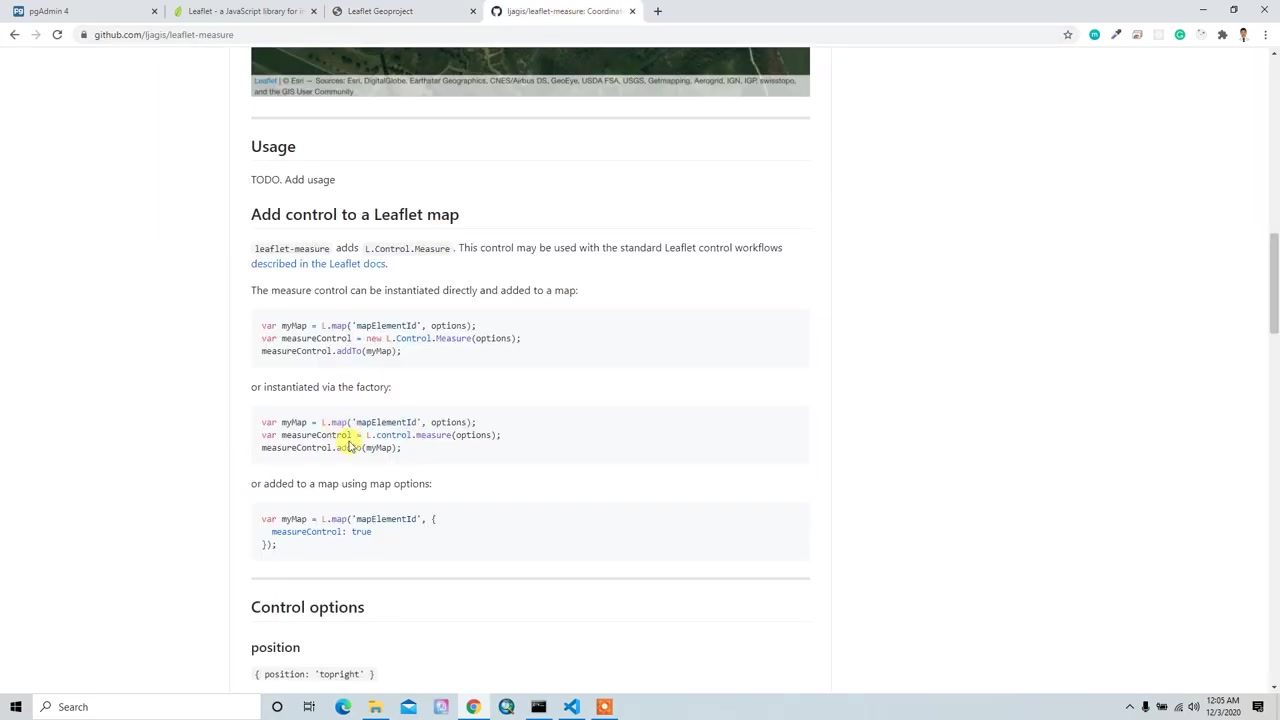The height and width of the screenshot is (720, 1280).
Task: Click 'or added to a map using map options:'
Action: click(x=341, y=484)
